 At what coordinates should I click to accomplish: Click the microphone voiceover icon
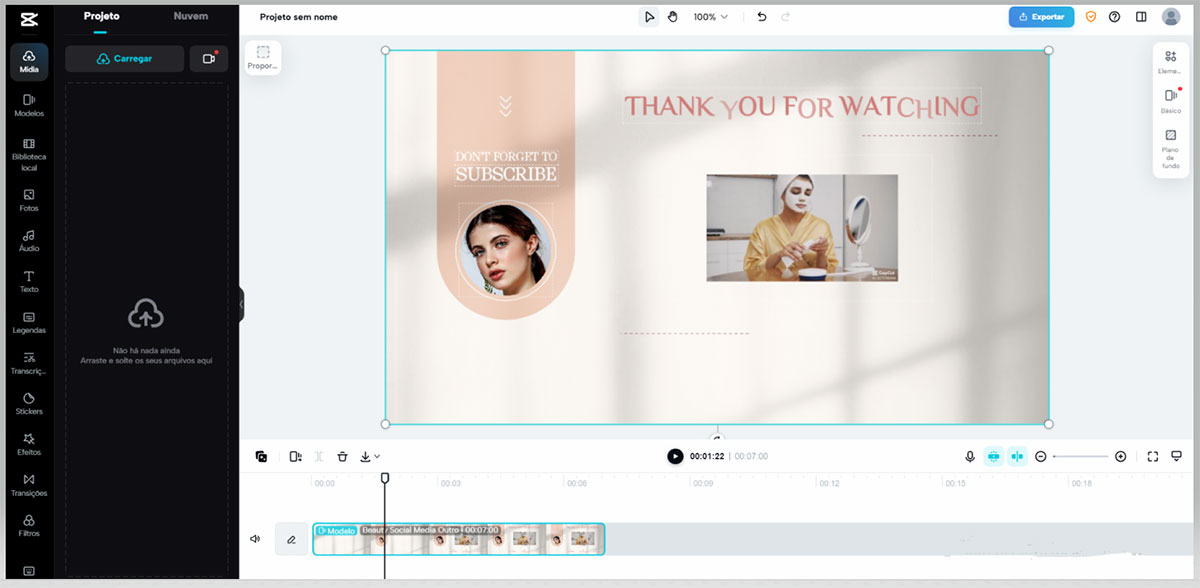click(x=969, y=456)
